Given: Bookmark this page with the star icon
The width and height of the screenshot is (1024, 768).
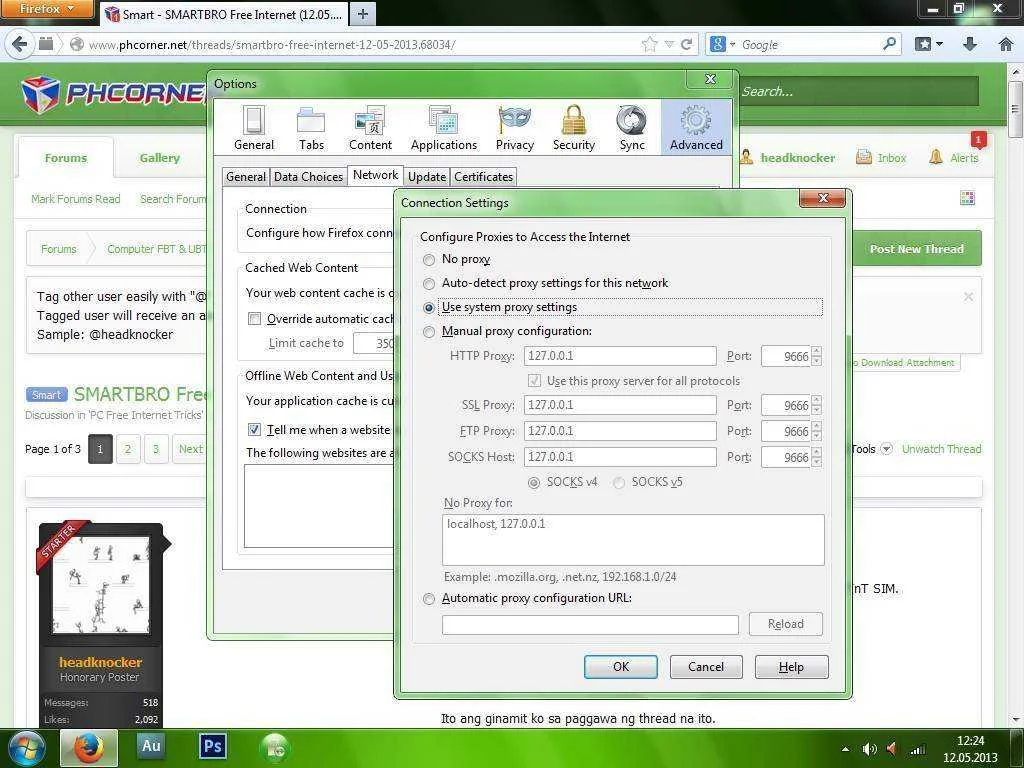Looking at the screenshot, I should 649,44.
